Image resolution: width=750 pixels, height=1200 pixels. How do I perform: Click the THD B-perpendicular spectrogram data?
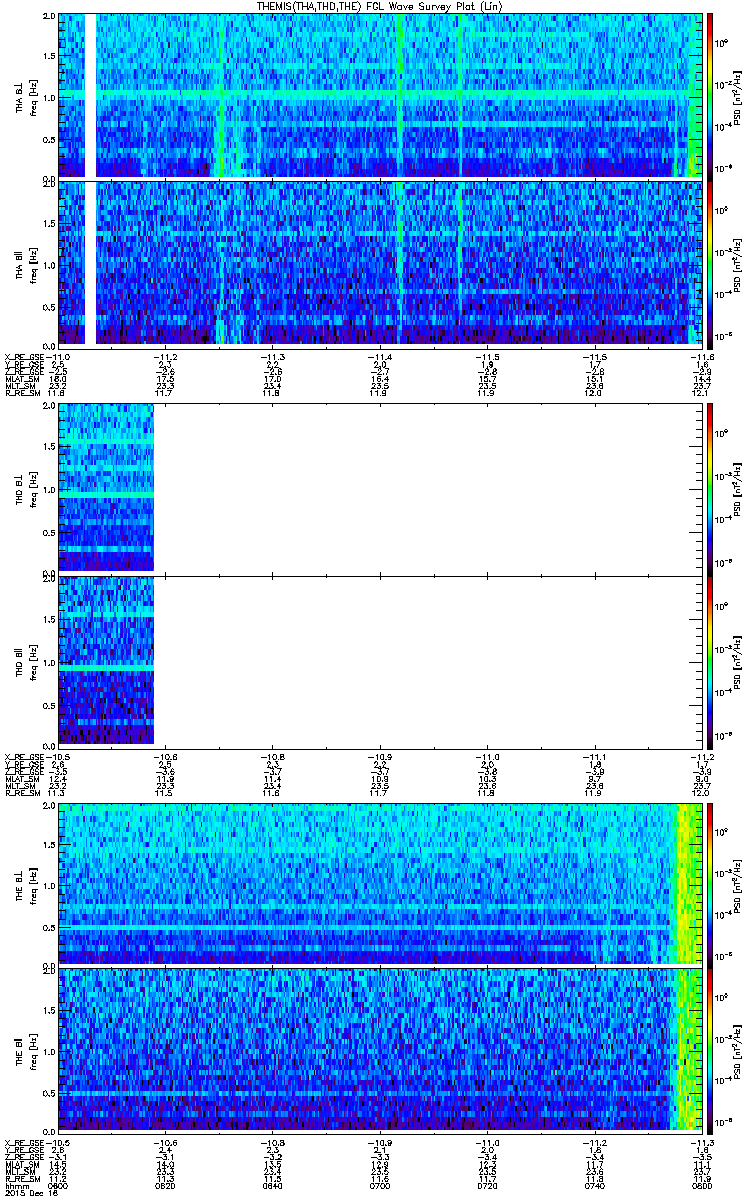click(x=106, y=487)
